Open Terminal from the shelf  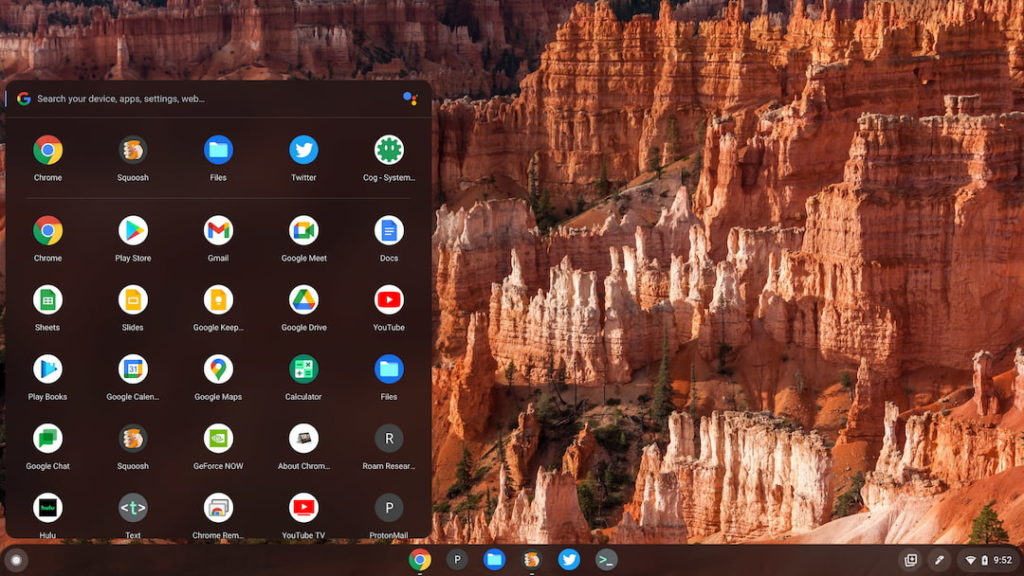pos(606,560)
